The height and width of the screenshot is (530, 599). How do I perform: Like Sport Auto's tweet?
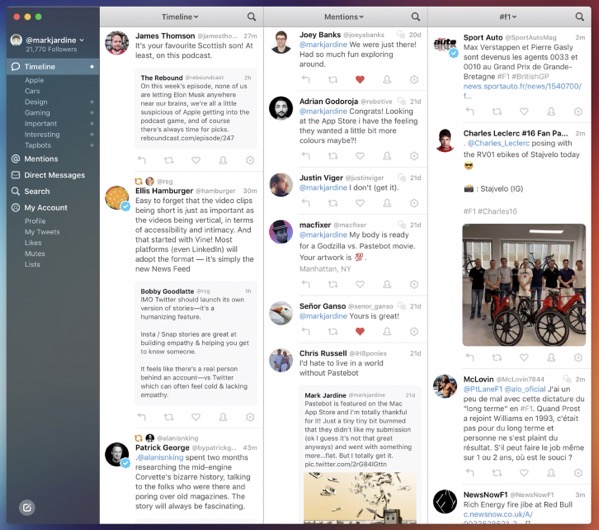tap(524, 111)
